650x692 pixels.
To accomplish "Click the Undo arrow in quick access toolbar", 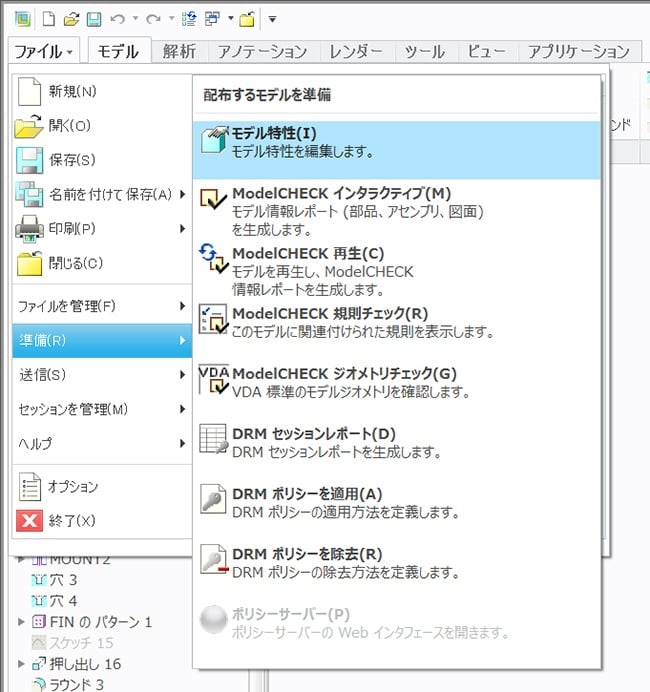I will click(x=118, y=19).
